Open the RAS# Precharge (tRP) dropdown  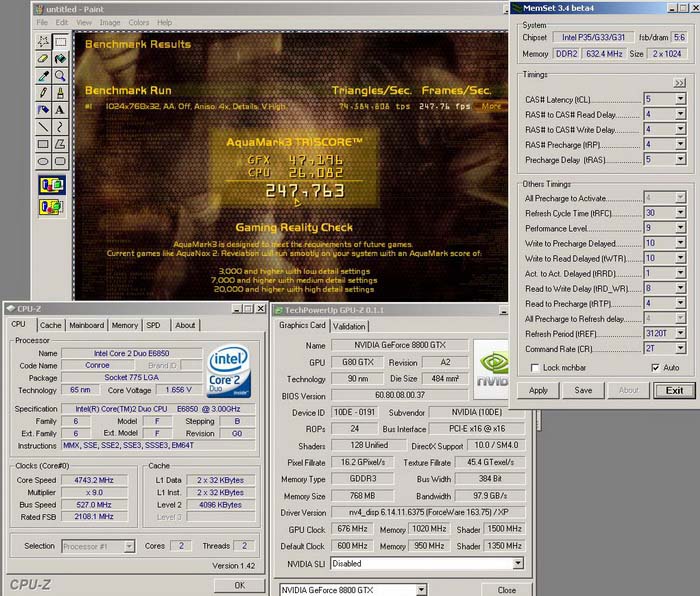coord(680,144)
